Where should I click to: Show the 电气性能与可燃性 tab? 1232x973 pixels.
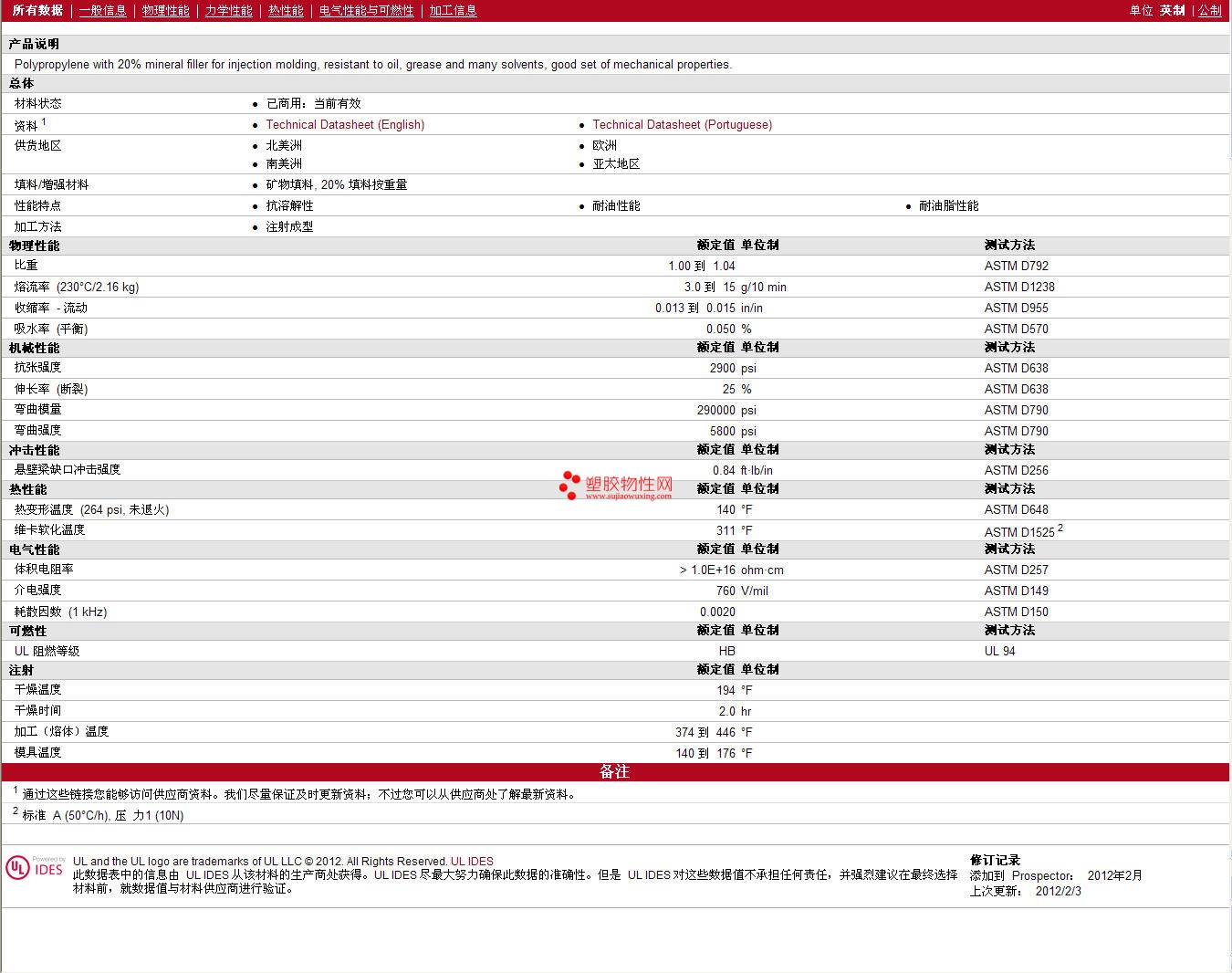(366, 11)
